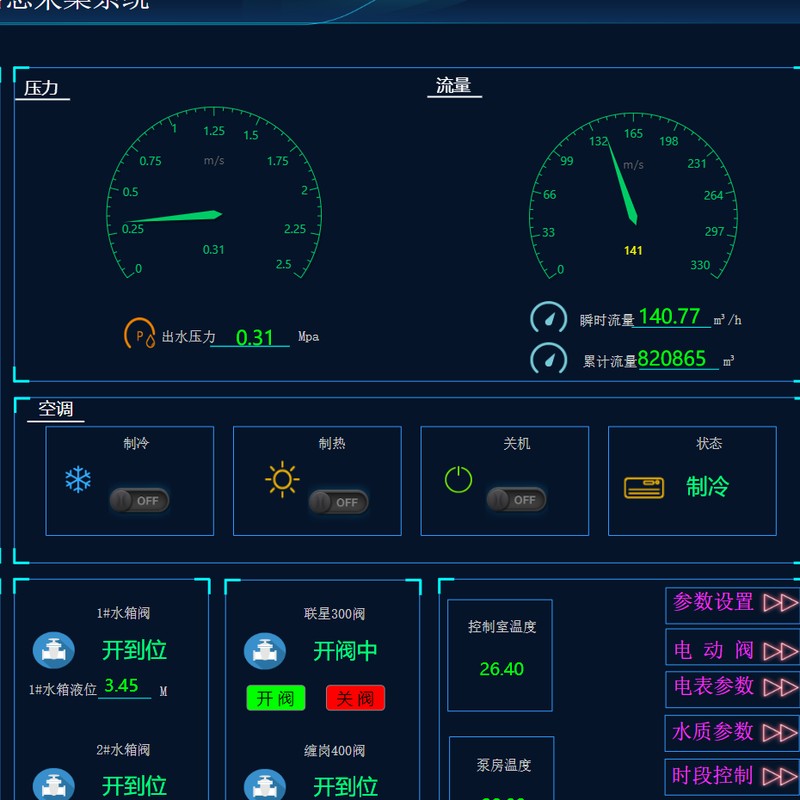800x800 pixels.
Task: Click the green power-off icon
Action: (x=458, y=479)
